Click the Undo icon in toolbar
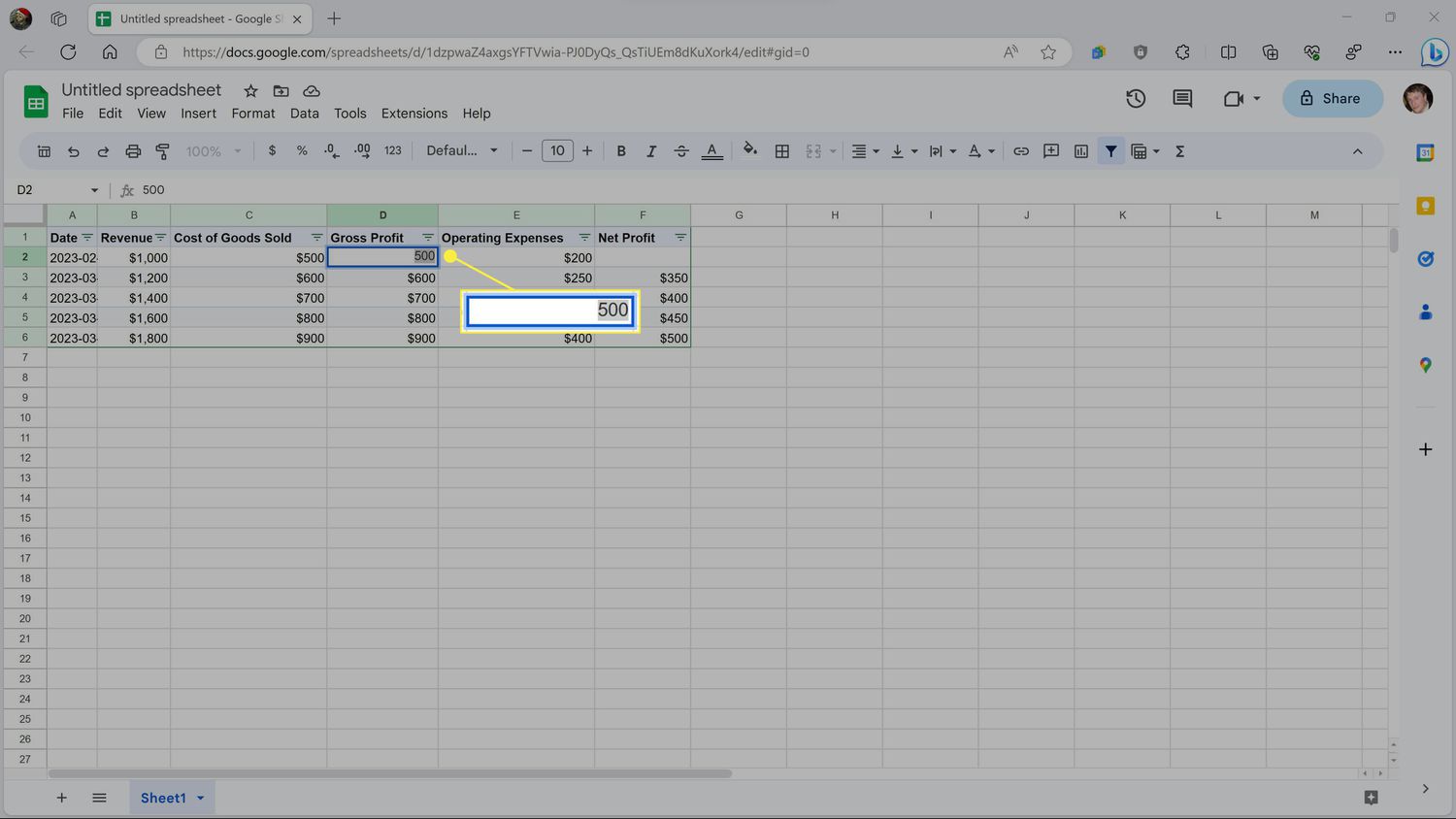 point(73,151)
